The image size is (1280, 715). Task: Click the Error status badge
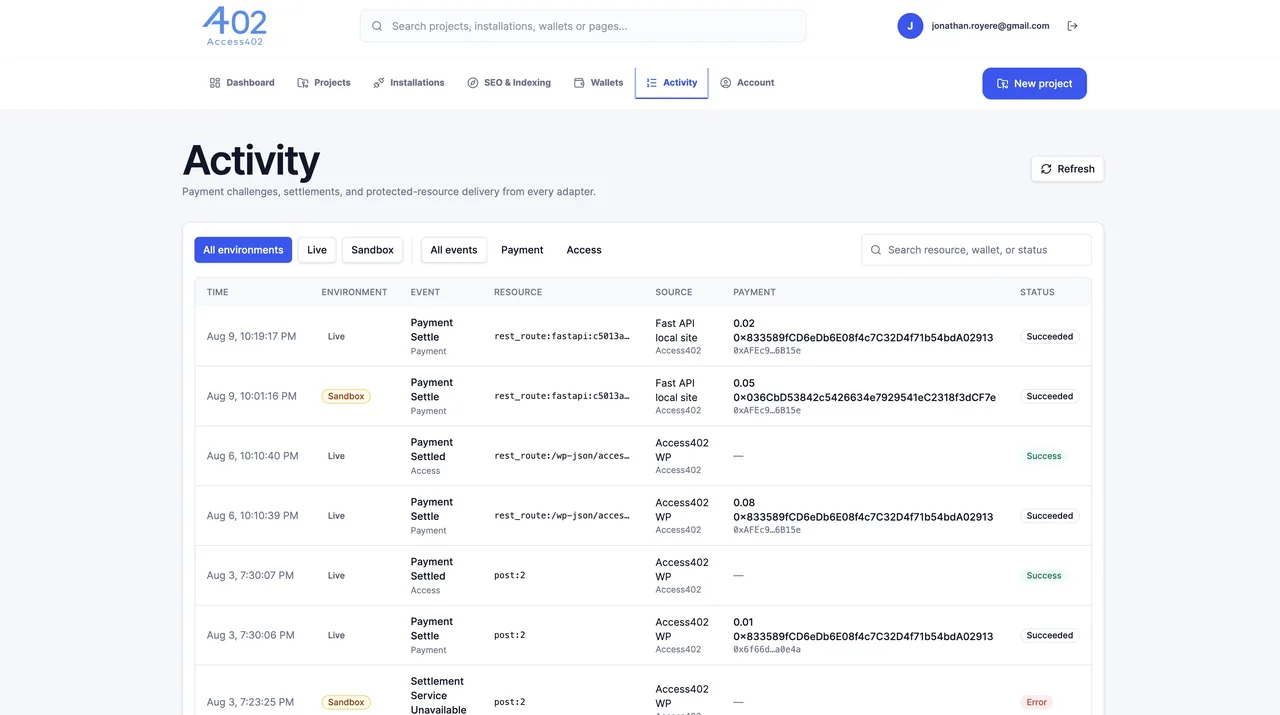[1037, 702]
